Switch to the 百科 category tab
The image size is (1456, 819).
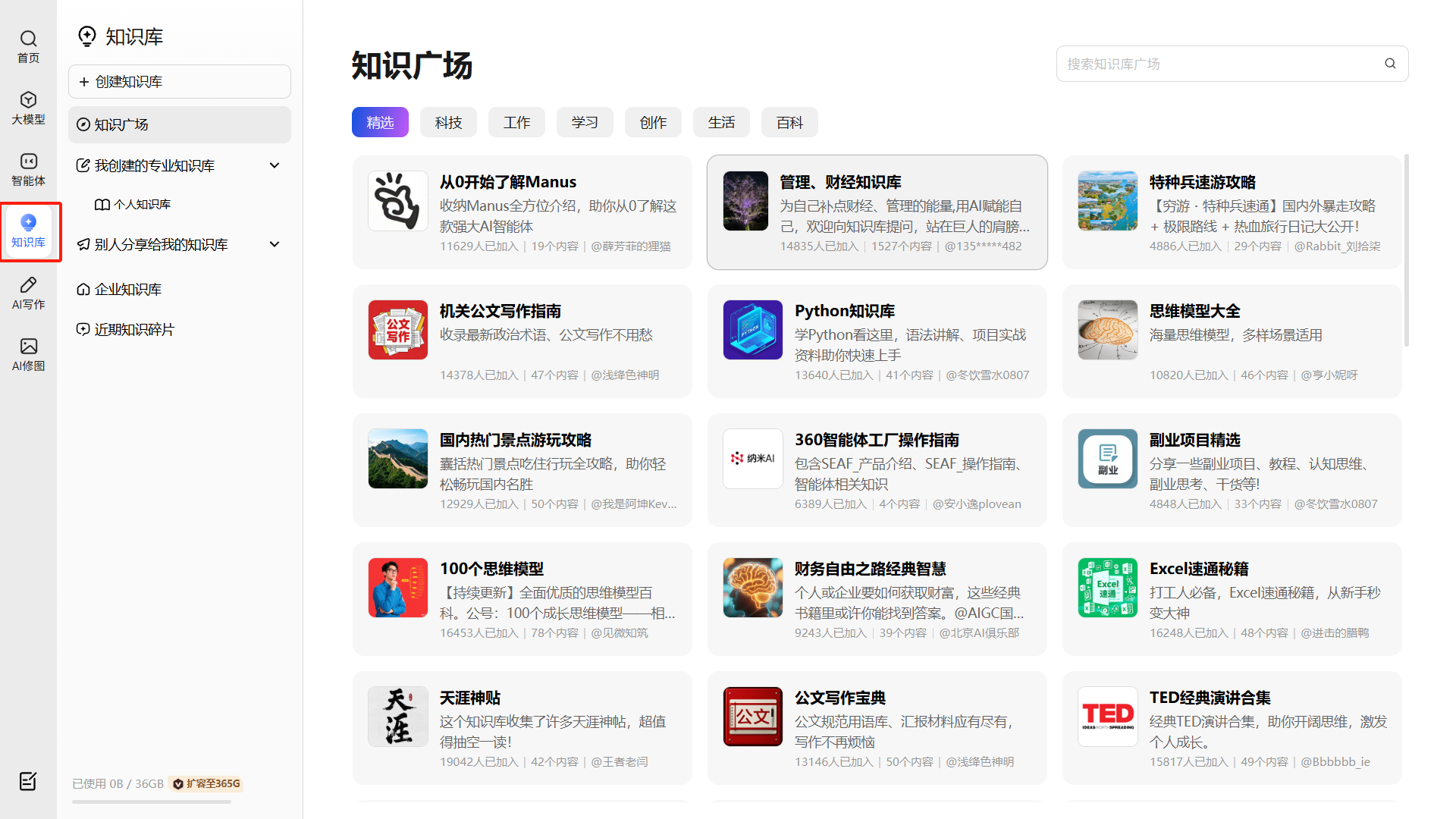coord(789,122)
